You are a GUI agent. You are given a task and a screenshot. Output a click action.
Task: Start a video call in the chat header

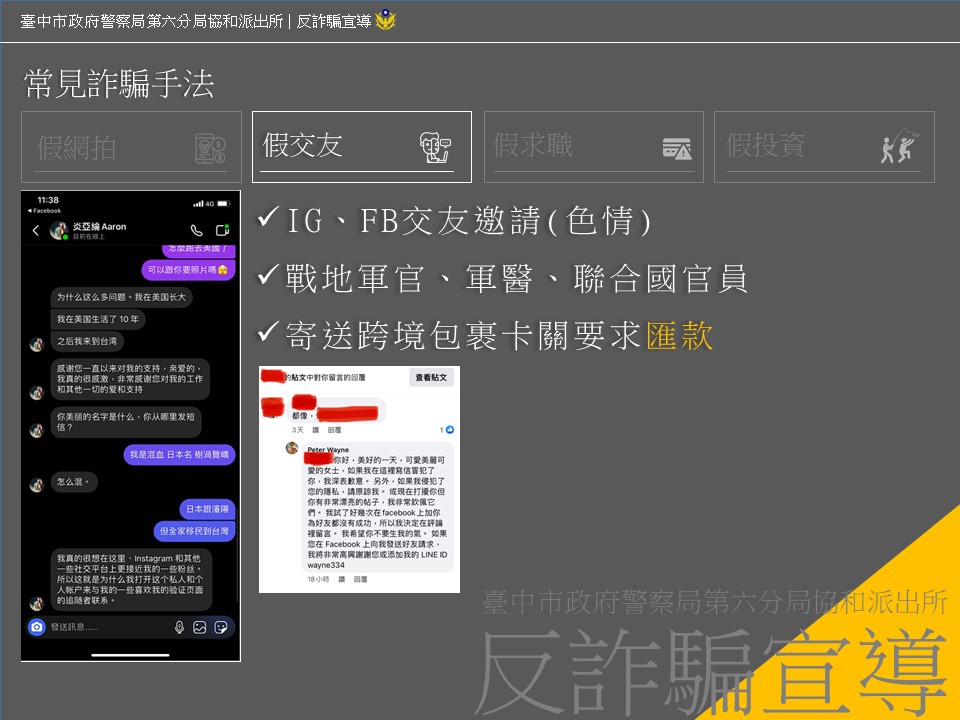point(222,231)
